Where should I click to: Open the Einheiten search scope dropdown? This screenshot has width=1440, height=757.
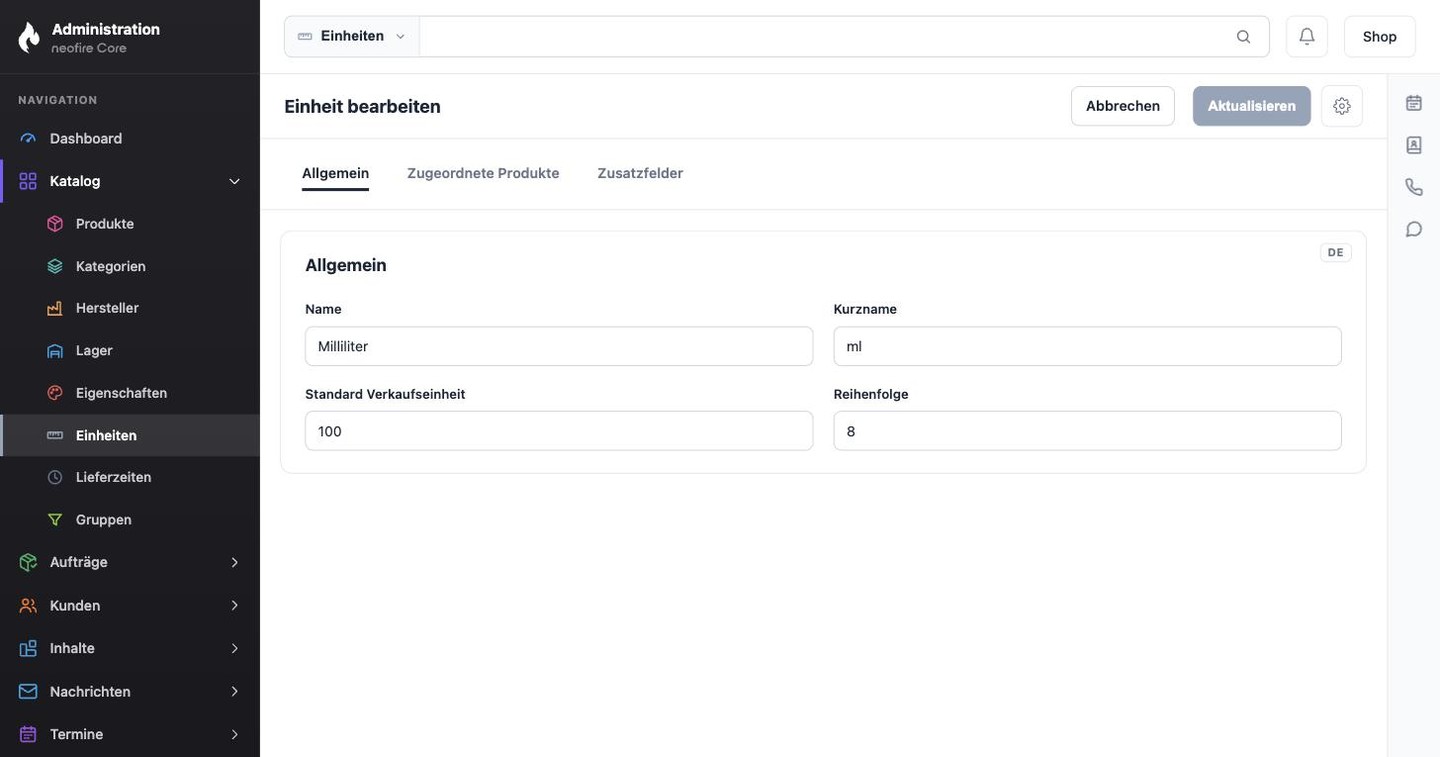[x=352, y=36]
